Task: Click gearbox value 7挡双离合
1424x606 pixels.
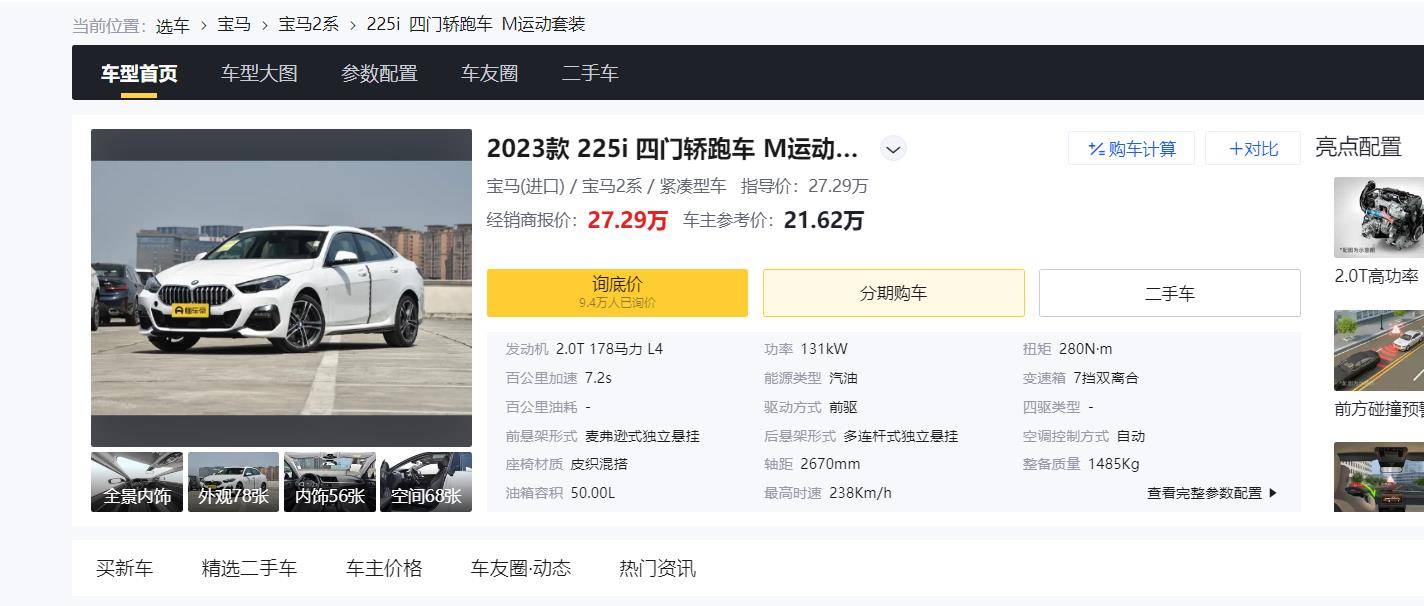Action: 1105,378
